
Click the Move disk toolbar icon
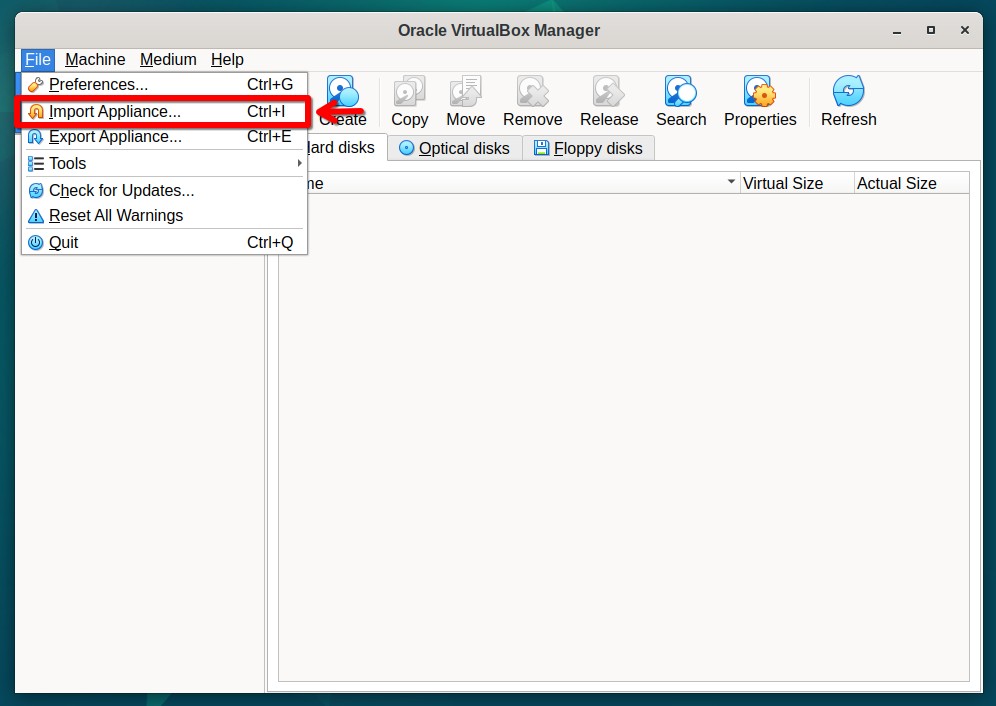(466, 92)
